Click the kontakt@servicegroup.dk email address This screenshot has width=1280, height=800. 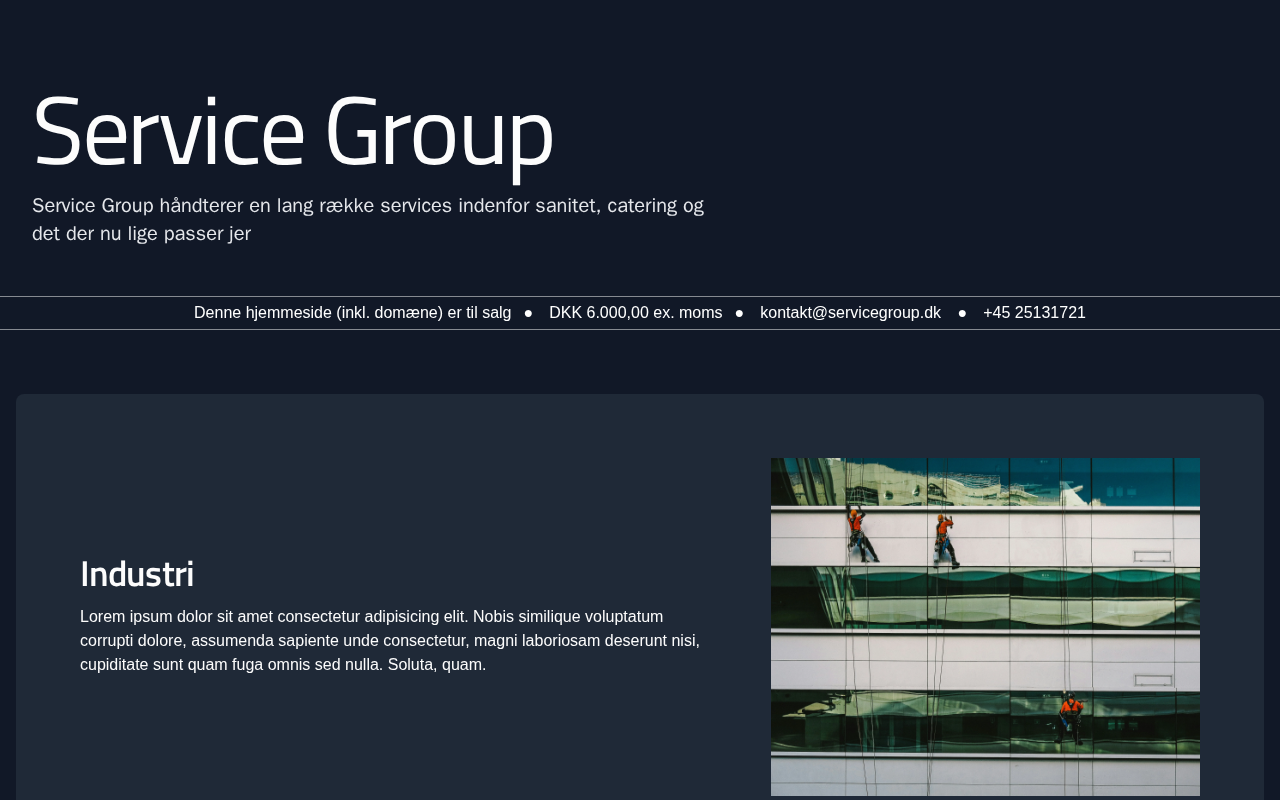tap(850, 313)
